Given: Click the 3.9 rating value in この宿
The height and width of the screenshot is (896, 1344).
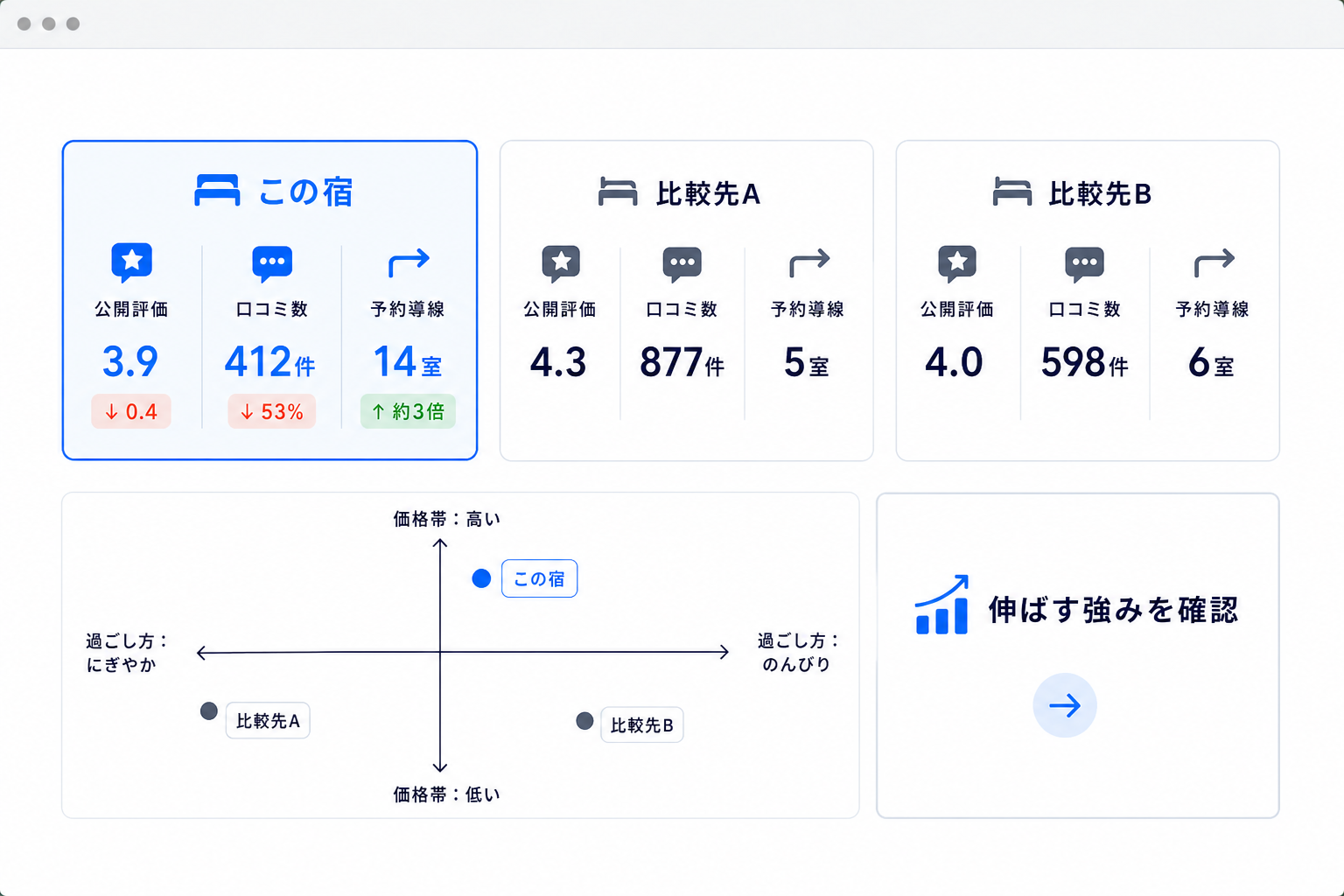Looking at the screenshot, I should click(x=130, y=361).
